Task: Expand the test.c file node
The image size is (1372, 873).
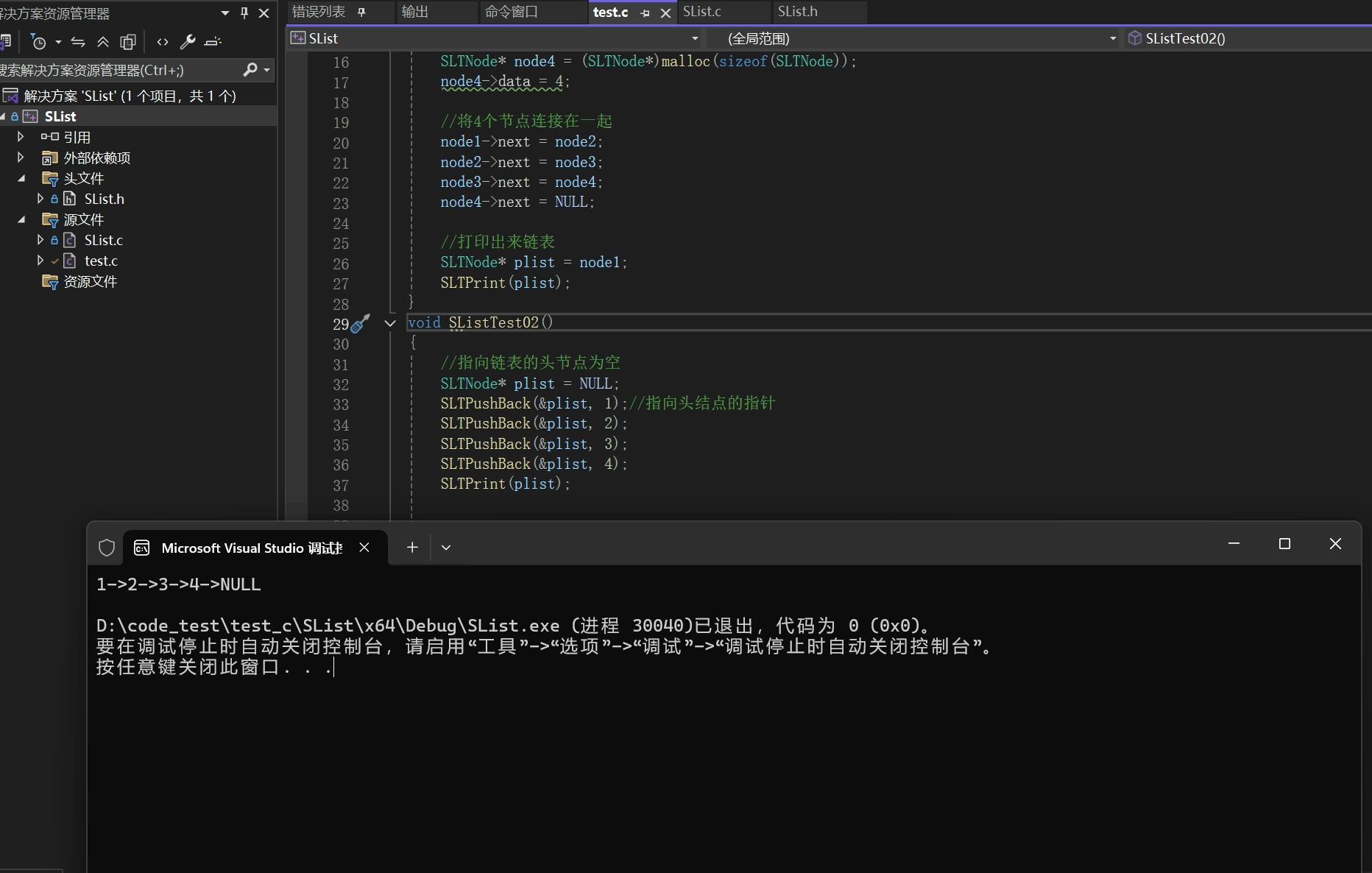Action: (x=40, y=261)
